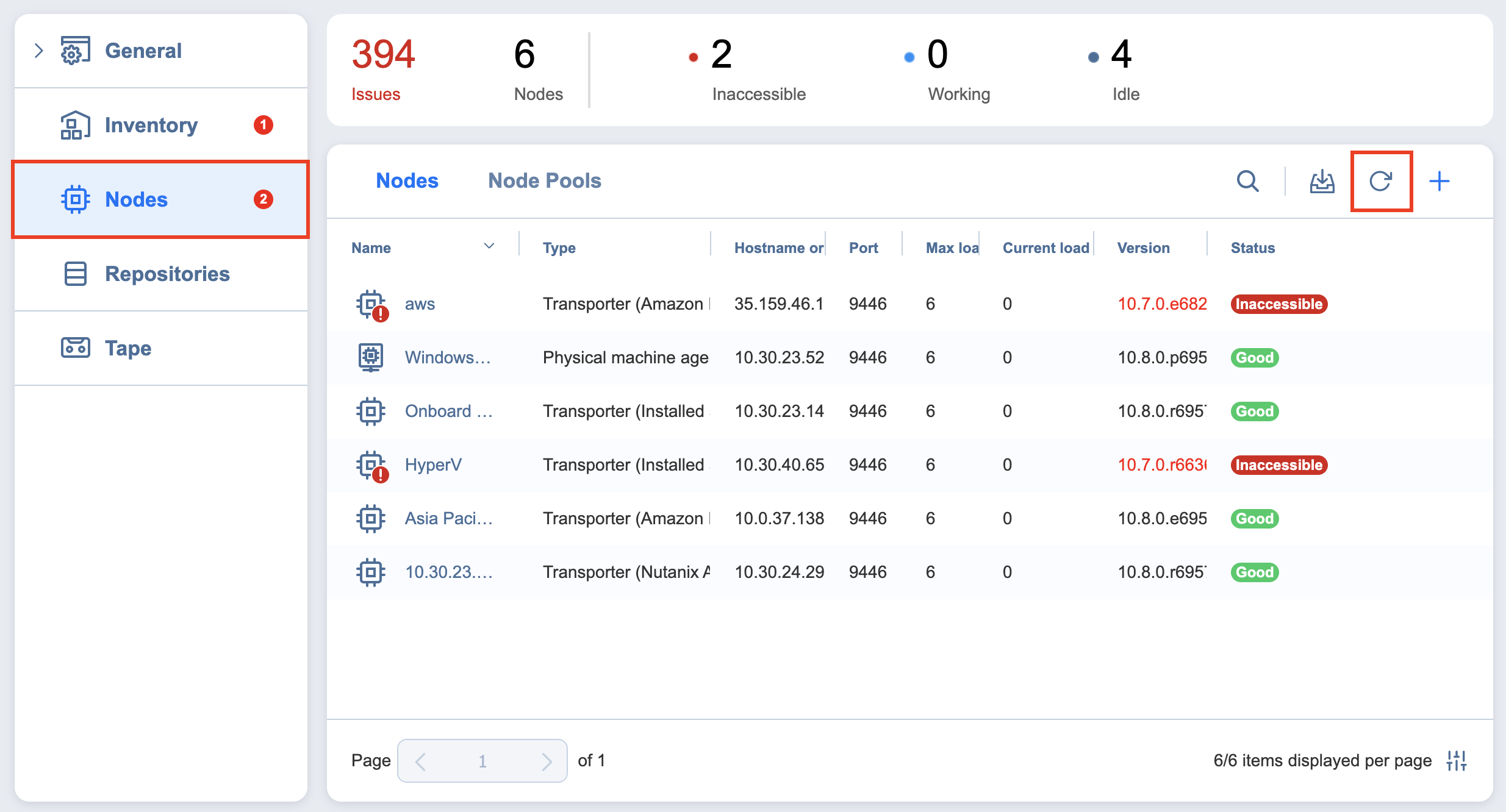
Task: Click the Inaccessible badge for aws
Action: (x=1278, y=304)
